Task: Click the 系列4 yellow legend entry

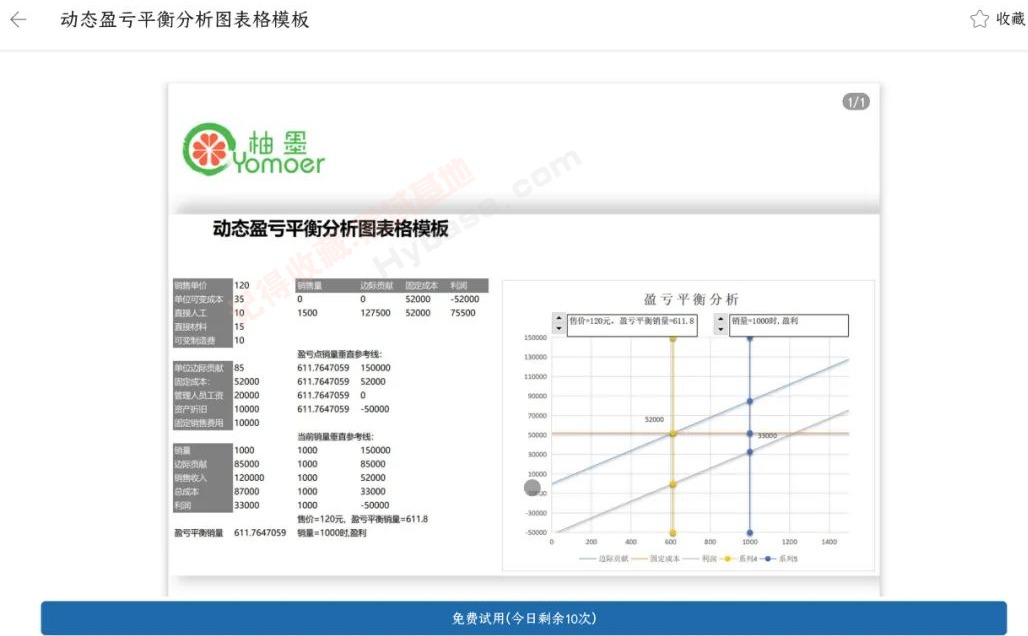Action: (739, 559)
